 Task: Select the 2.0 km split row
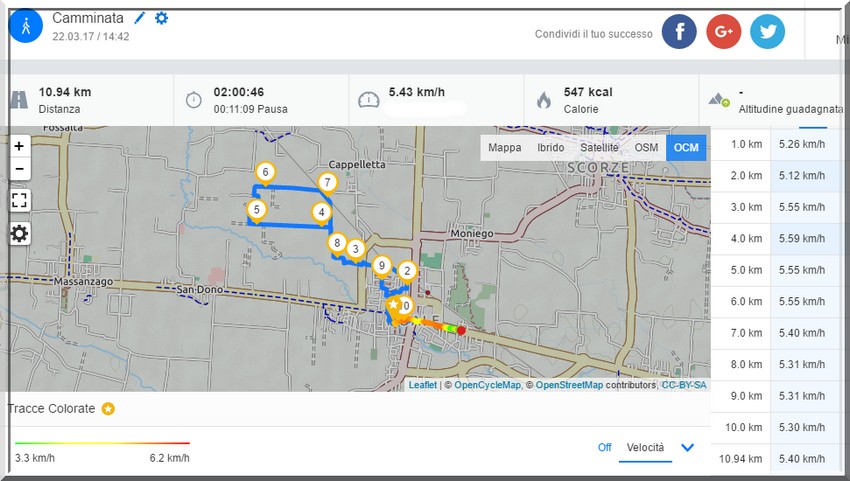point(777,176)
